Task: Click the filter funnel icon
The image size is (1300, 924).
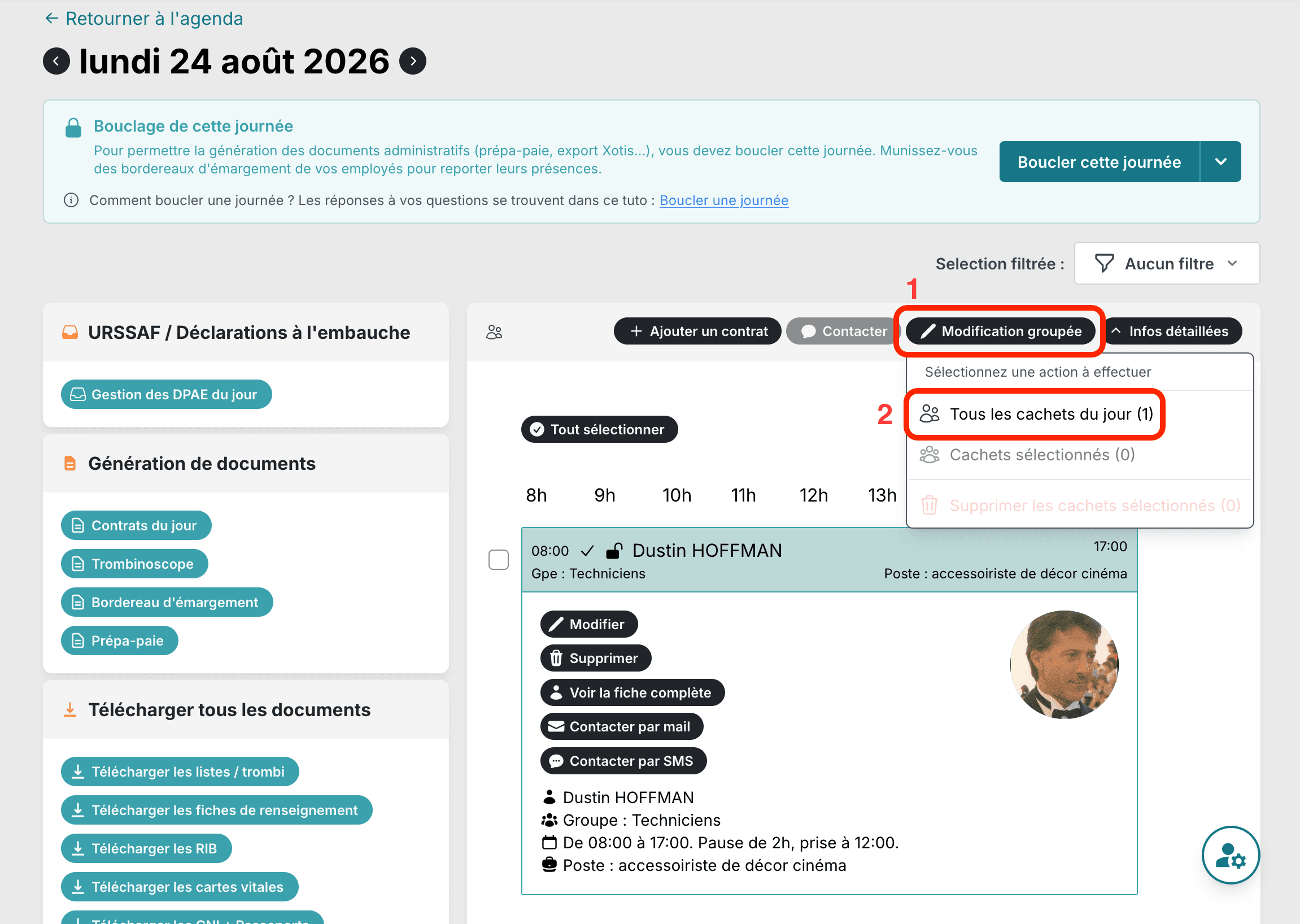Action: 1103,263
